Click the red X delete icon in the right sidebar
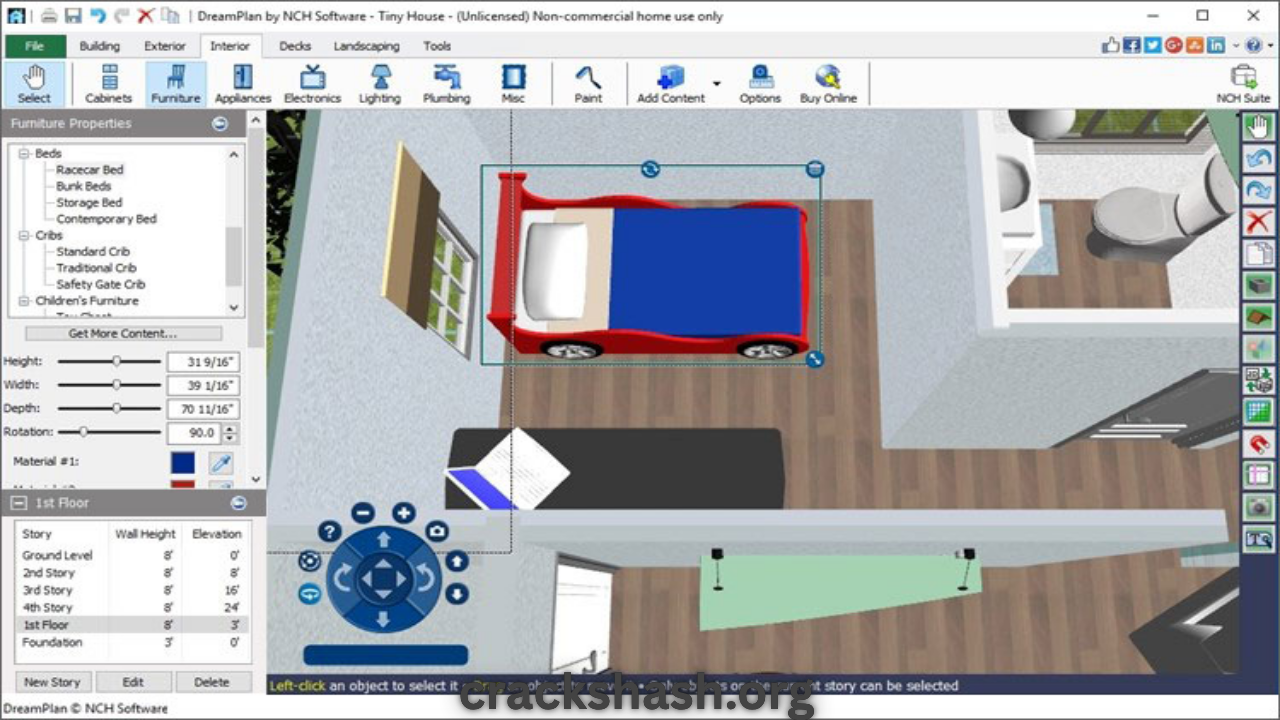 (x=1258, y=221)
